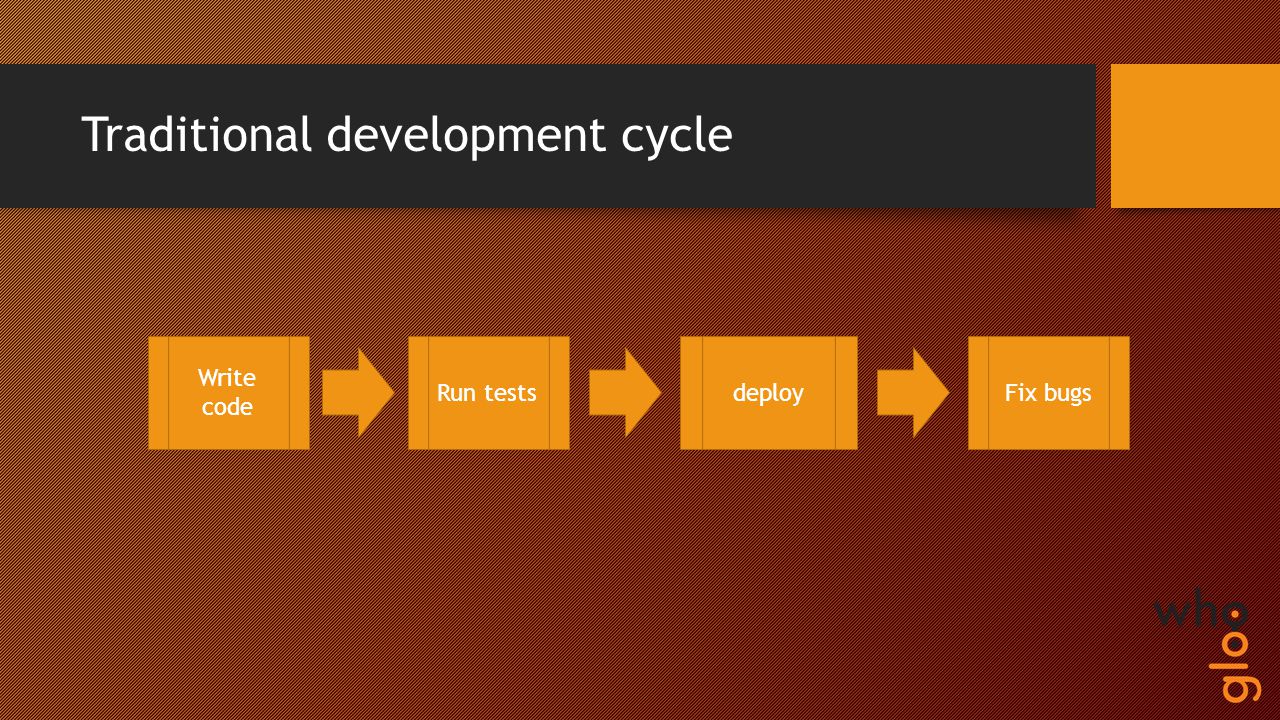1280x720 pixels.
Task: Click the arrow between Write code and Run tests
Action: click(x=358, y=393)
